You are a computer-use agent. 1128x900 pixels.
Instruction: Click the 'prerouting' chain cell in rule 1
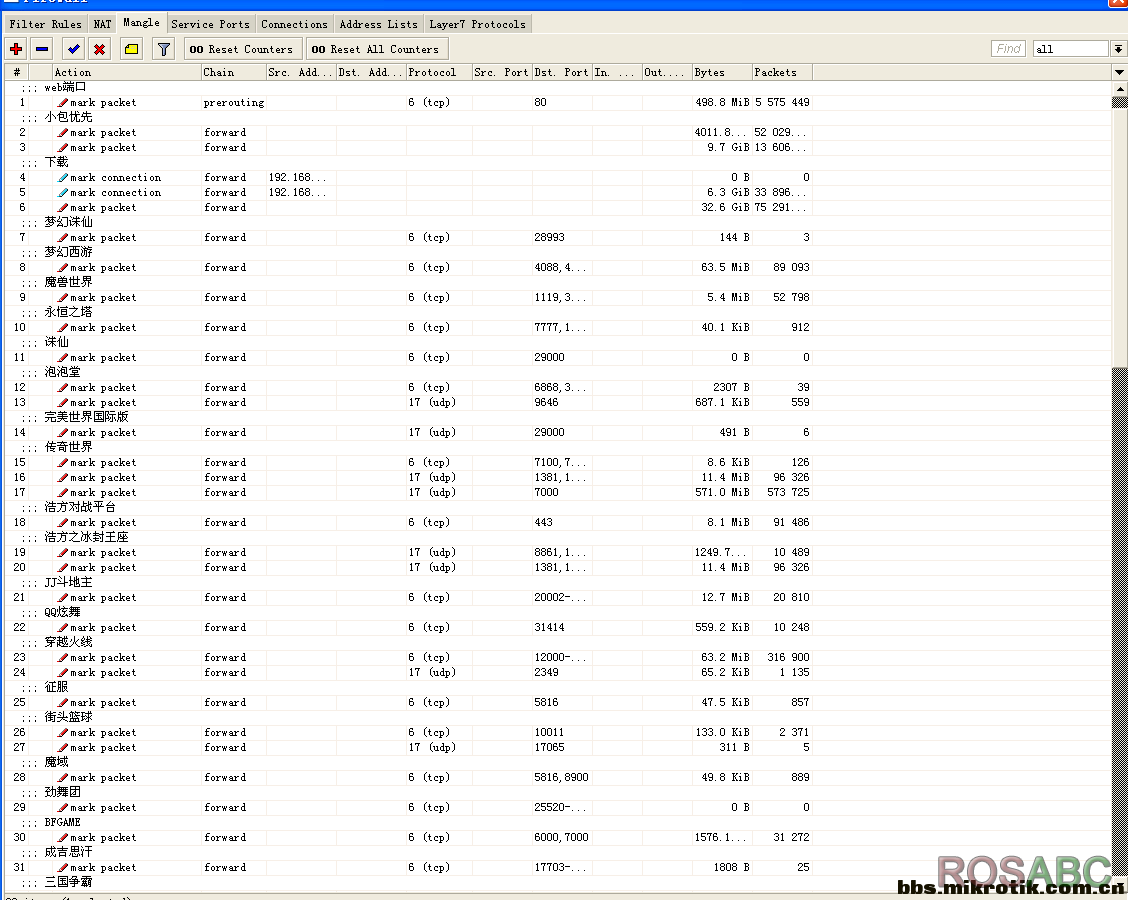click(234, 103)
